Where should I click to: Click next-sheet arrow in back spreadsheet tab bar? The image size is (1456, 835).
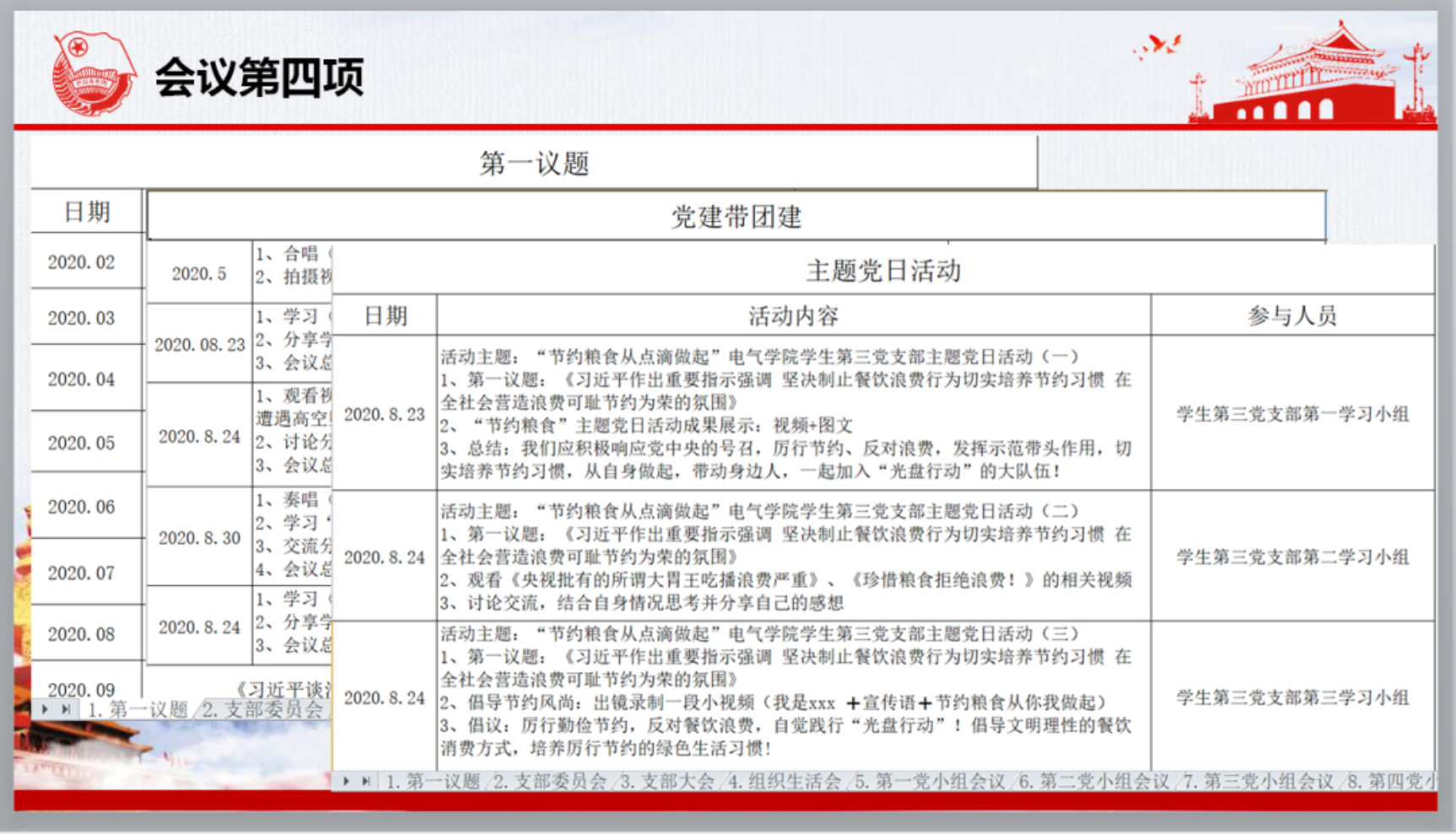pyautogui.click(x=46, y=709)
